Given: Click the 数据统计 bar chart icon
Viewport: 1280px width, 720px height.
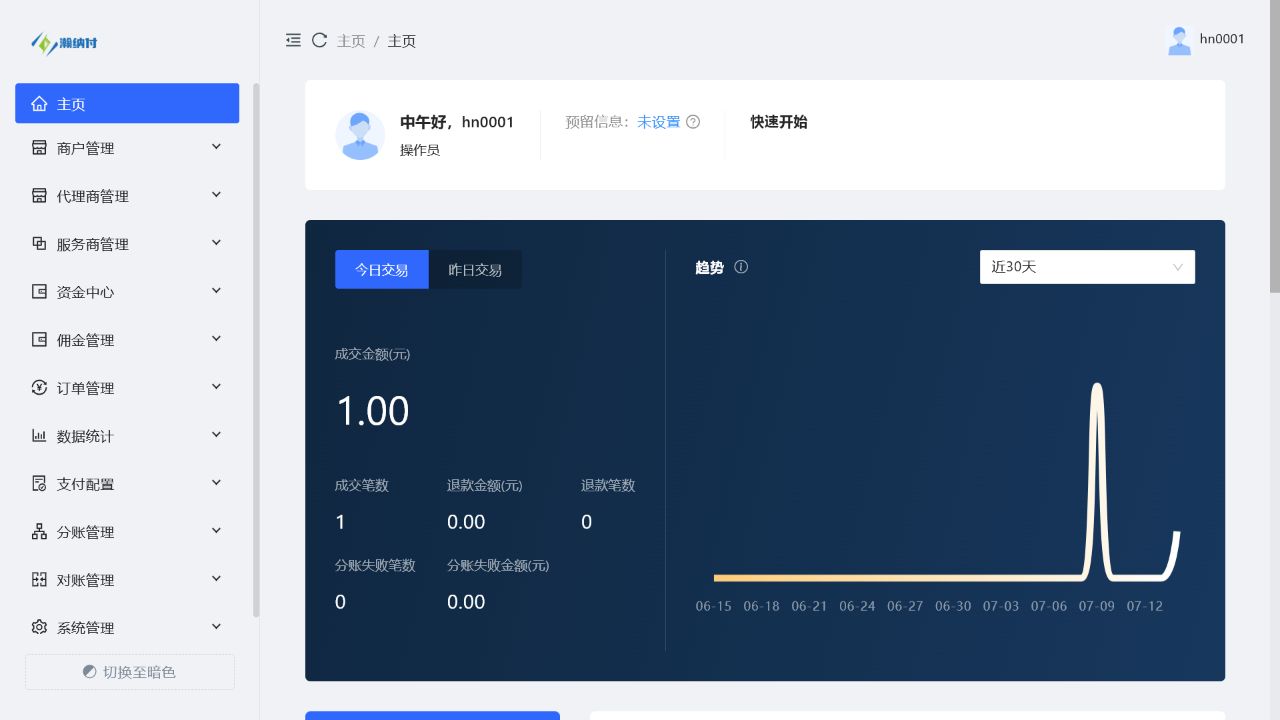Looking at the screenshot, I should 39,436.
